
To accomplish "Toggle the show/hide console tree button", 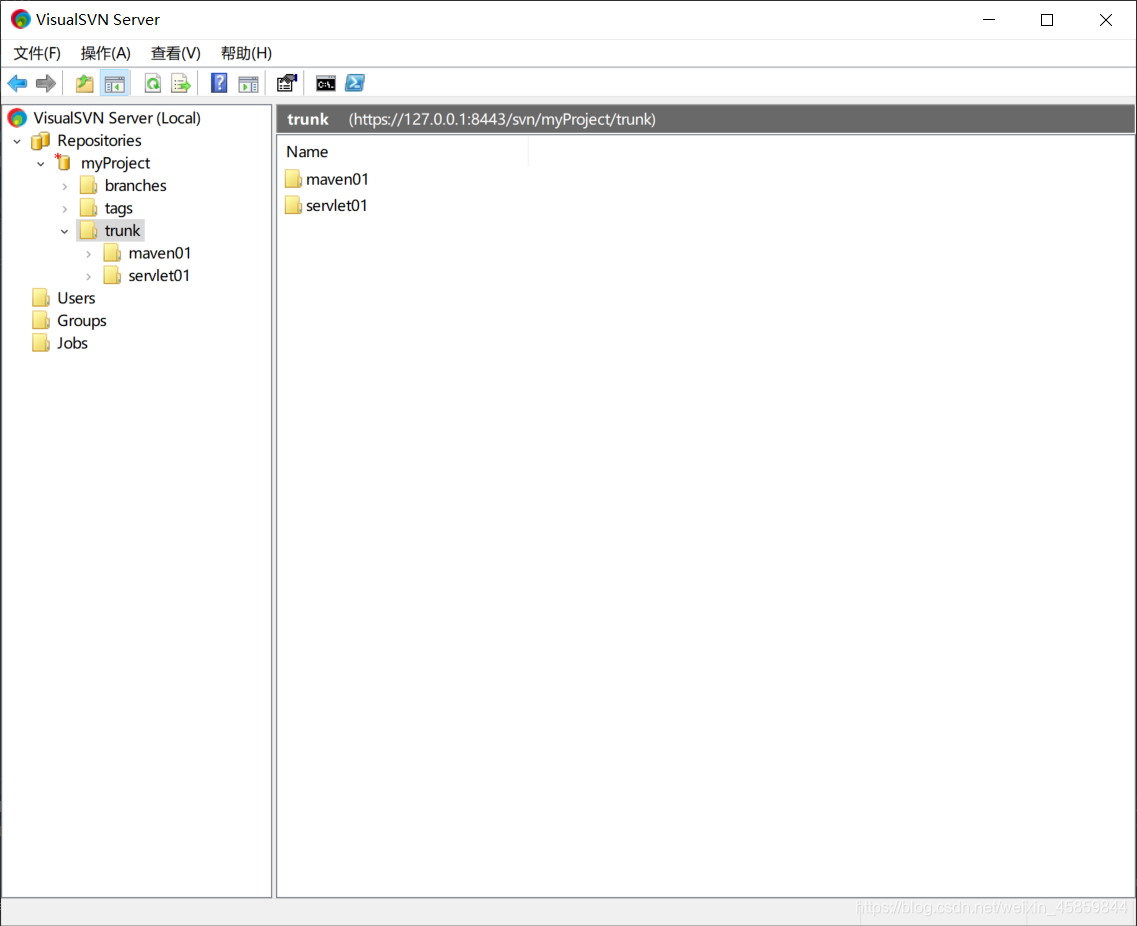I will tap(115, 83).
